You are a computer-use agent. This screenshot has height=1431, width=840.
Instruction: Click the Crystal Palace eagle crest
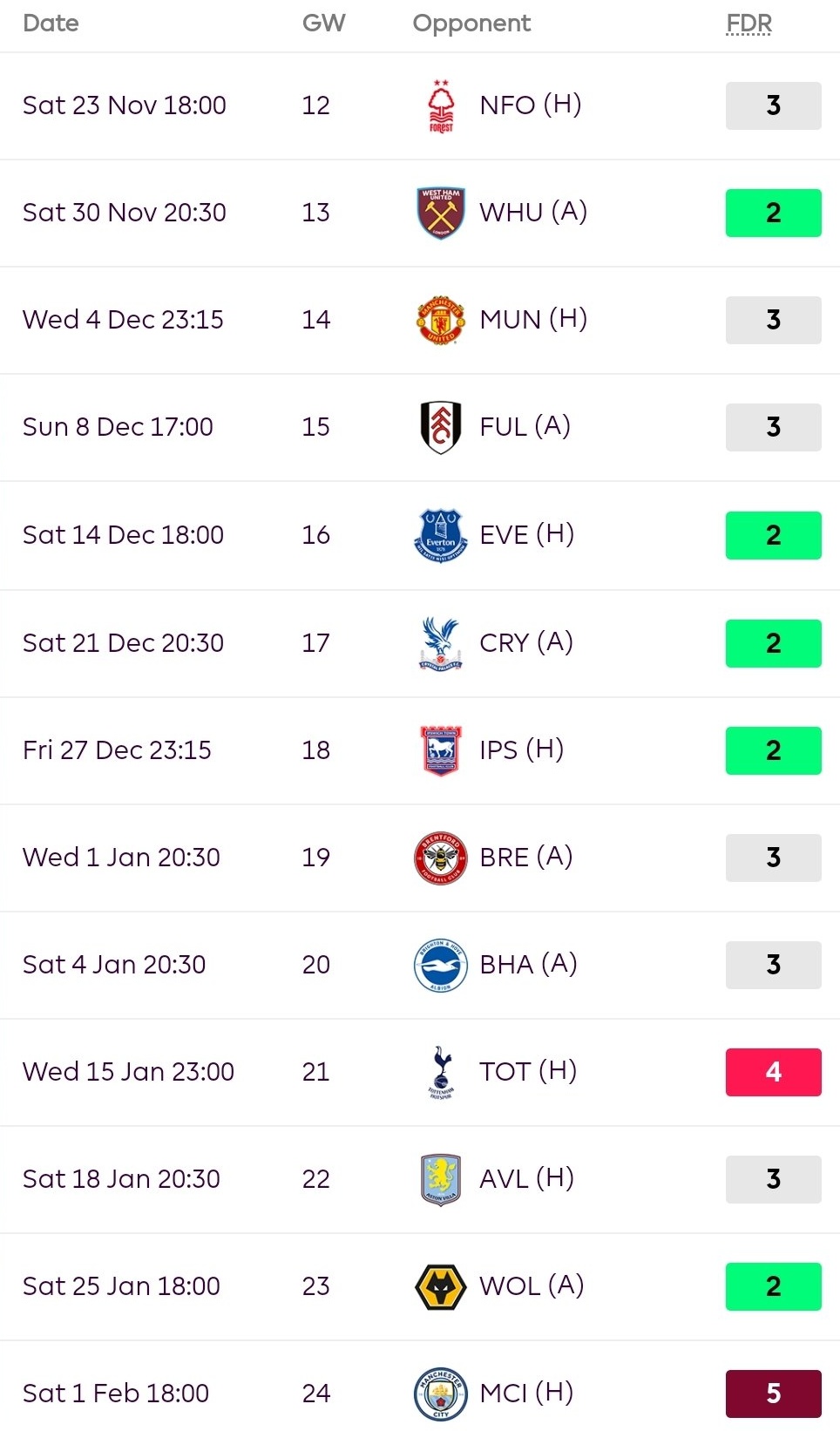(441, 643)
